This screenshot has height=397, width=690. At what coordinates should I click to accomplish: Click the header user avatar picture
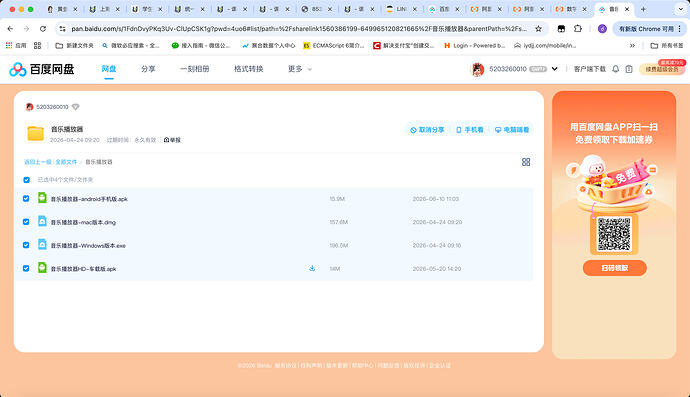(478, 69)
